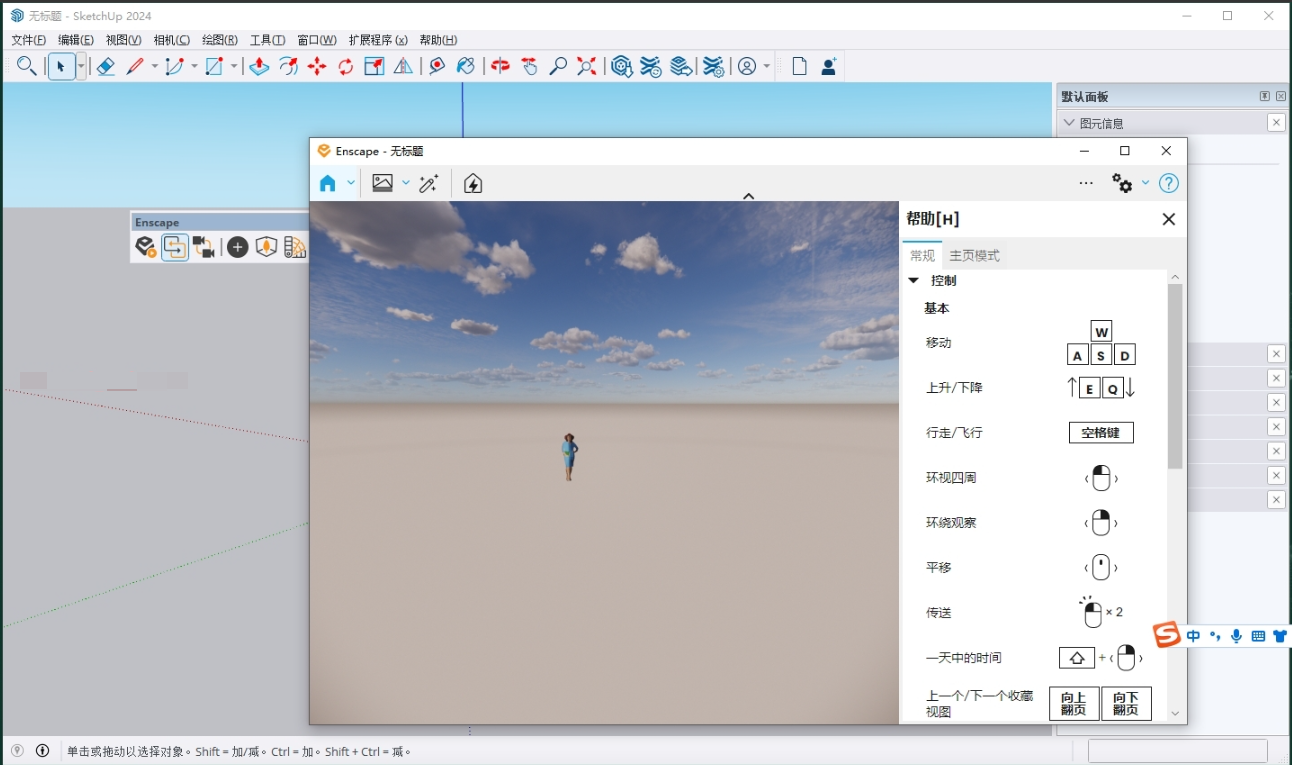Click the help panel vertical scrollbar
1292x765 pixels.
1175,376
